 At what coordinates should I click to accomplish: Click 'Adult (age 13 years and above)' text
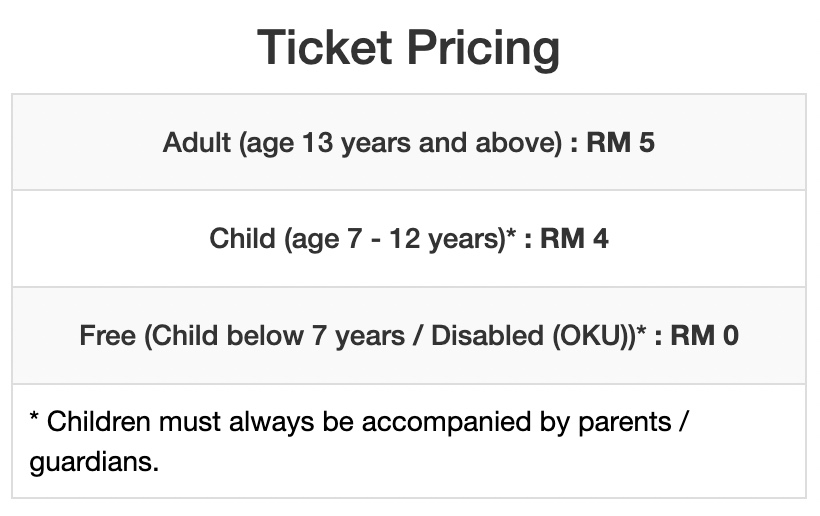362,143
